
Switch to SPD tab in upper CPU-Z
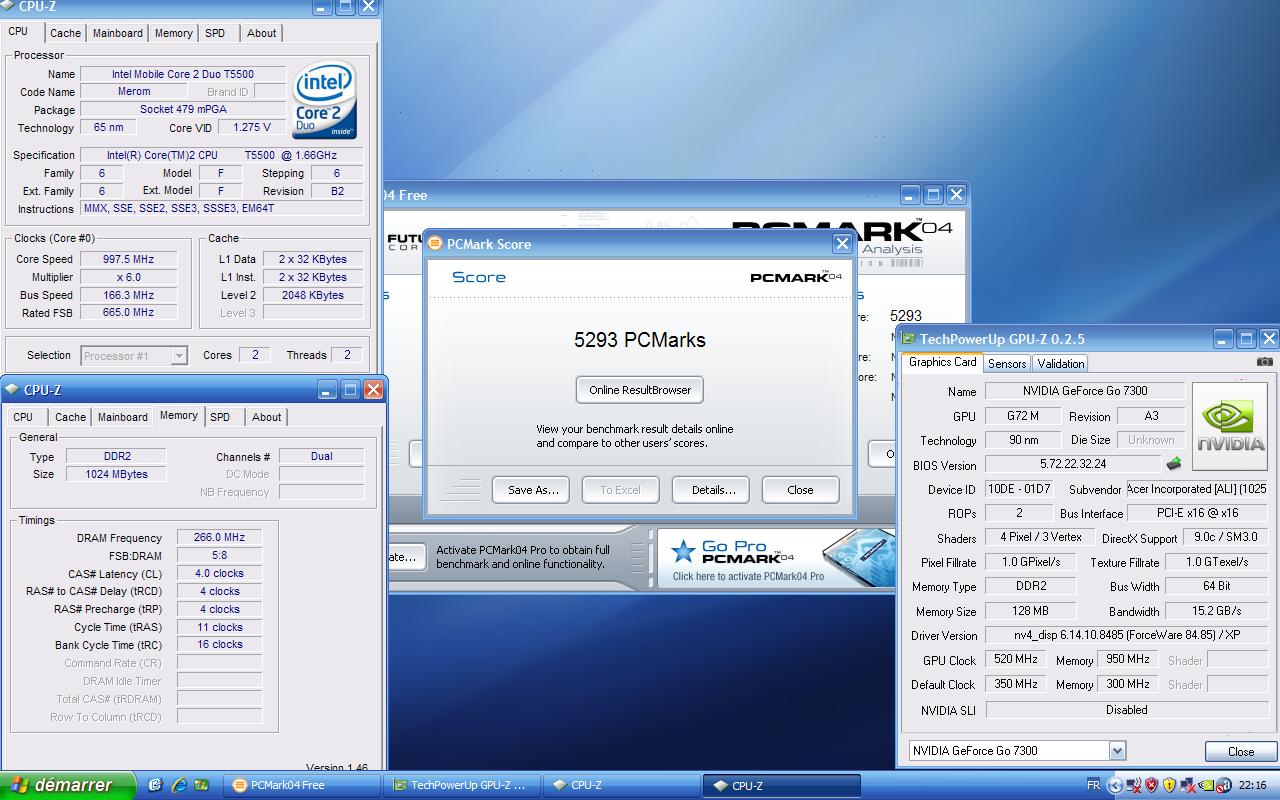point(215,33)
